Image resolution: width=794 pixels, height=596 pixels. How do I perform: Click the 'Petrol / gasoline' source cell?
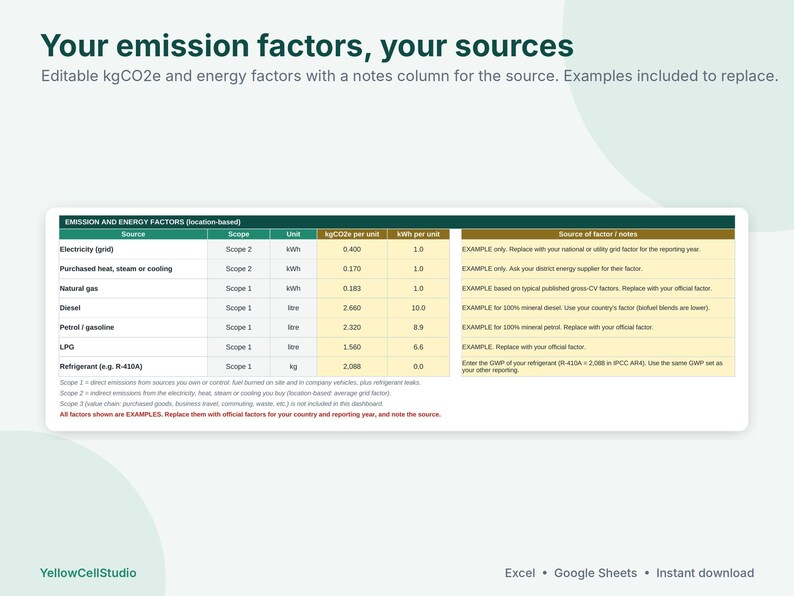point(133,328)
